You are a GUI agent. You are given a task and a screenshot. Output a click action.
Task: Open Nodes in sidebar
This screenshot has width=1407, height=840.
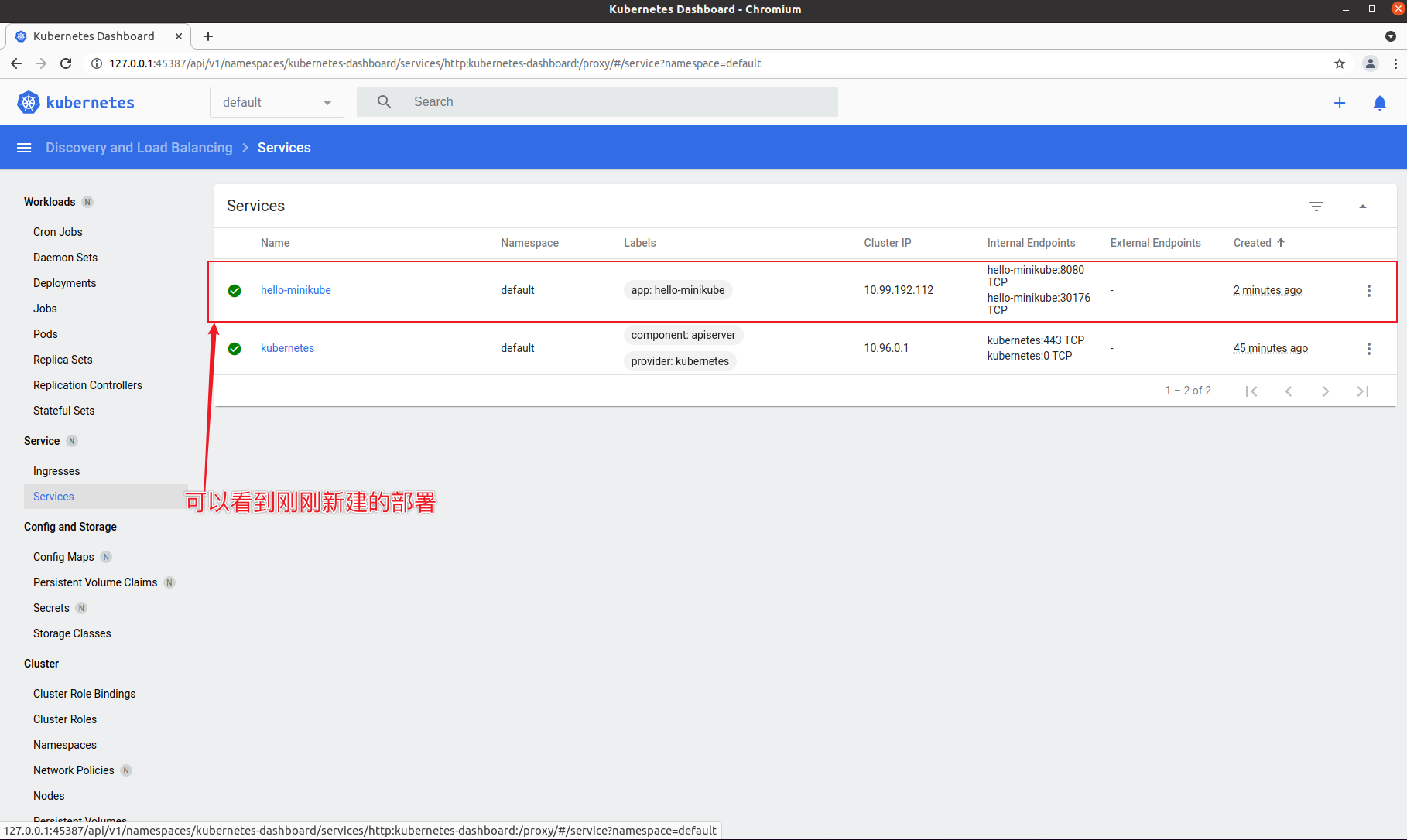tap(49, 796)
